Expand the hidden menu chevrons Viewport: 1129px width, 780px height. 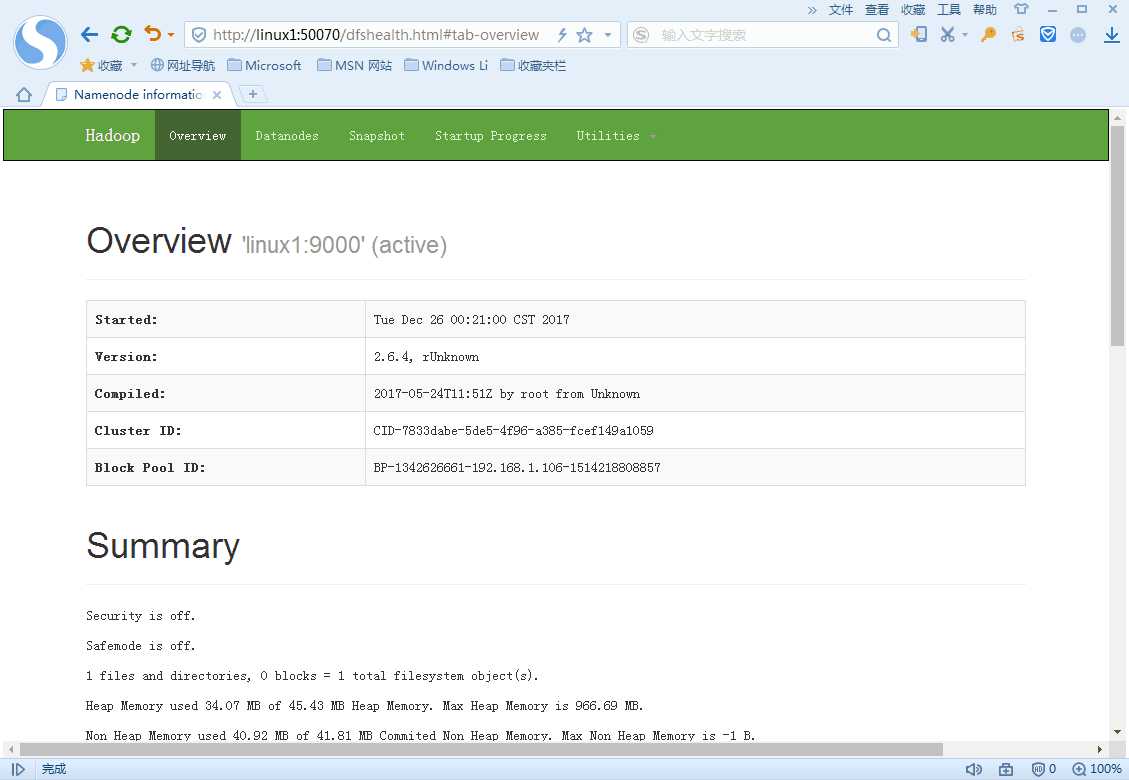(812, 10)
